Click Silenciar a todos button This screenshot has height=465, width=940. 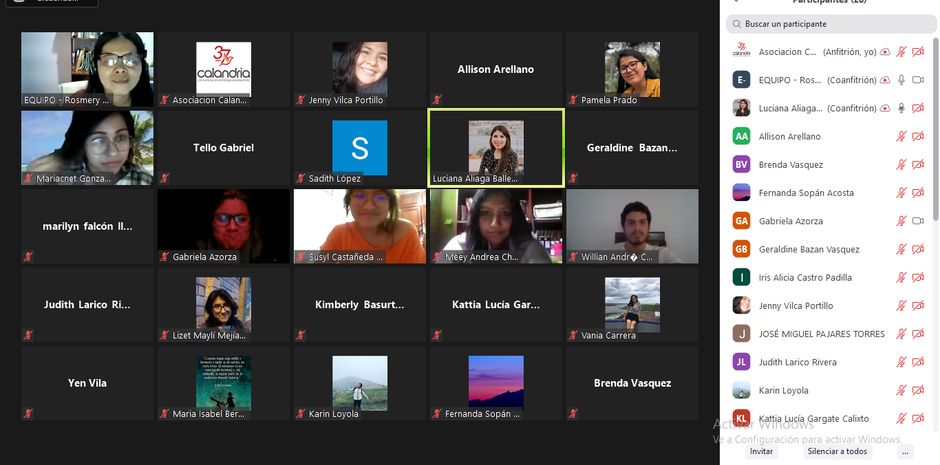pyautogui.click(x=837, y=451)
